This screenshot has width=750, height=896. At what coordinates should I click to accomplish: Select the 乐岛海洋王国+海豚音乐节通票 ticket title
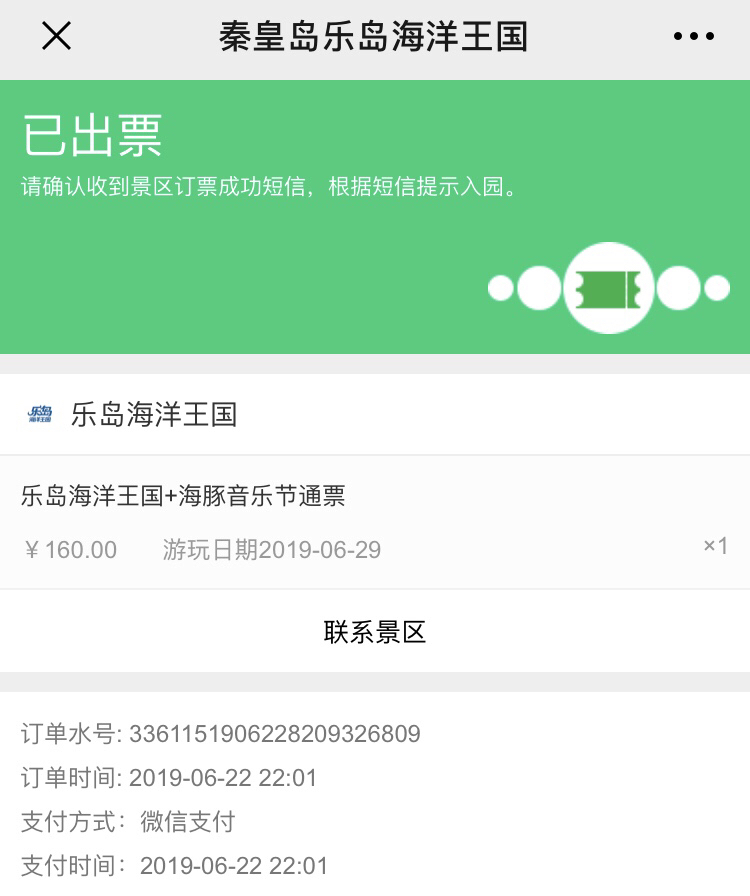pos(183,495)
